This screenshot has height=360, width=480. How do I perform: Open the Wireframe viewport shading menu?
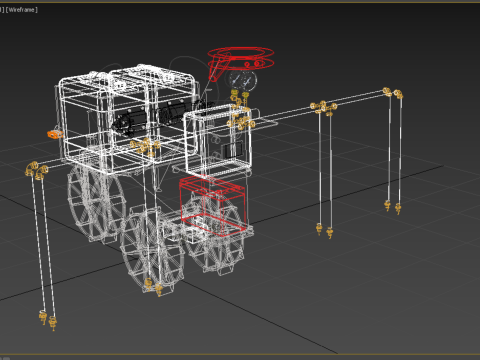pyautogui.click(x=22, y=10)
